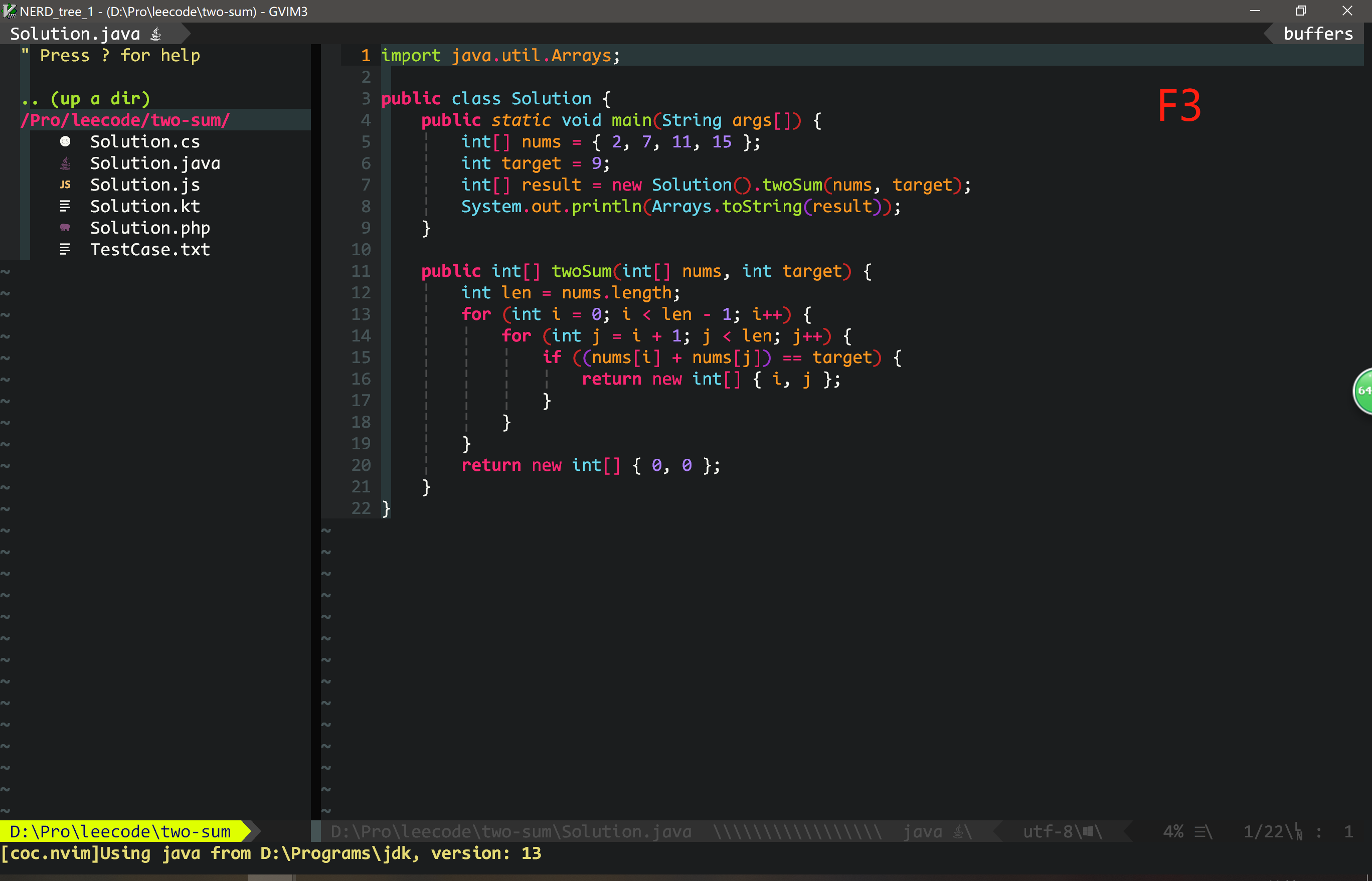Click the PHP elephant icon beside Solution.php
The height and width of the screenshot is (881, 1372).
tap(65, 228)
